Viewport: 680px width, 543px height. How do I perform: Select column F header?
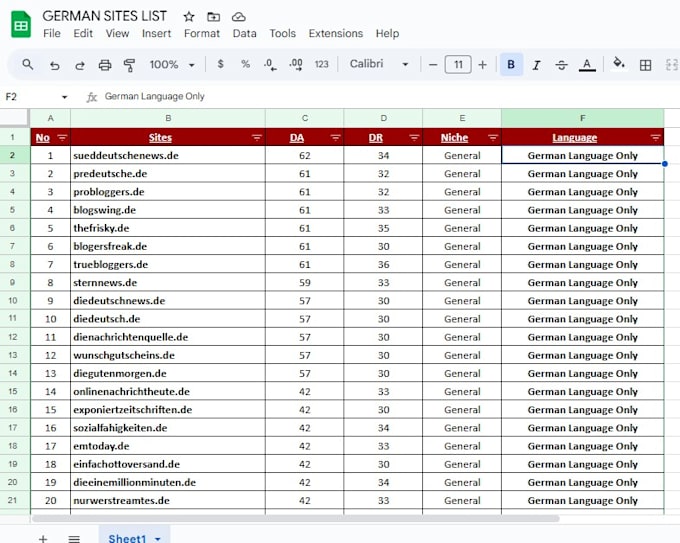click(582, 118)
